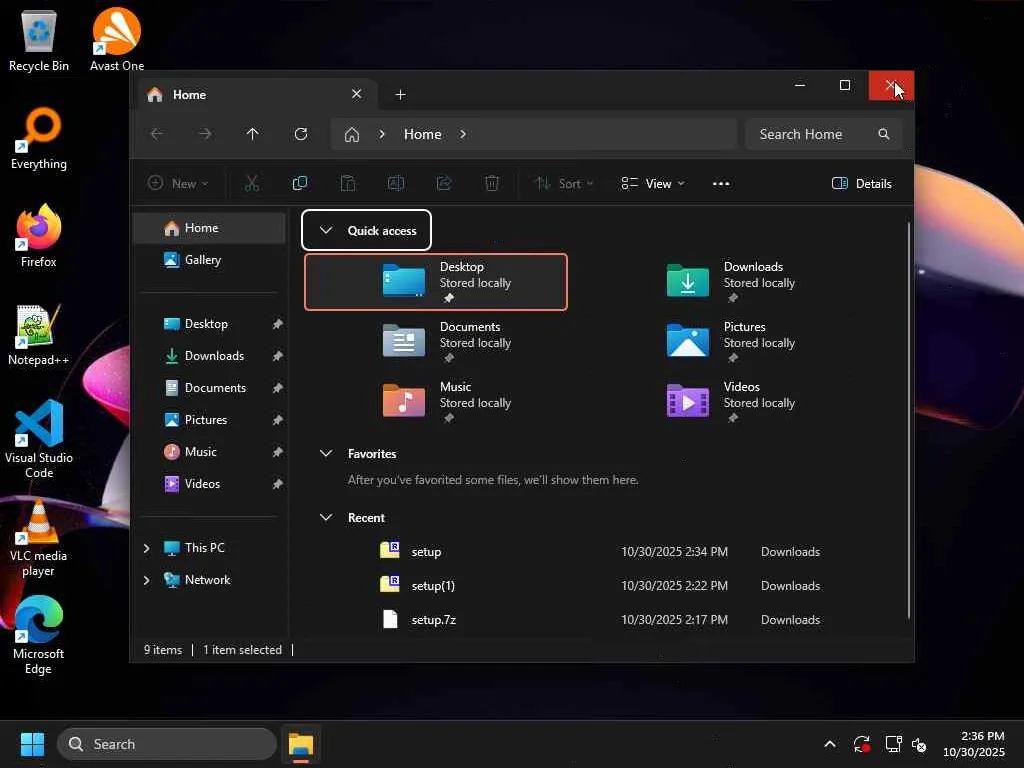Collapse the Quick access section
The width and height of the screenshot is (1024, 768).
coord(326,231)
